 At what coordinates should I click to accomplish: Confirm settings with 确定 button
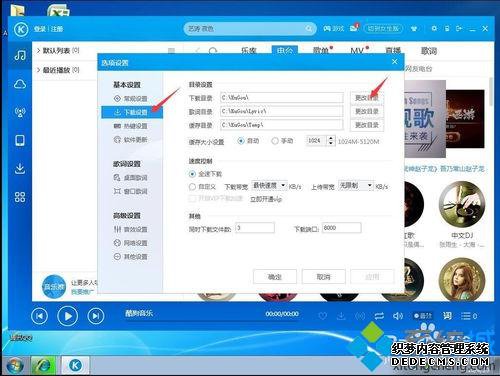tap(275, 277)
